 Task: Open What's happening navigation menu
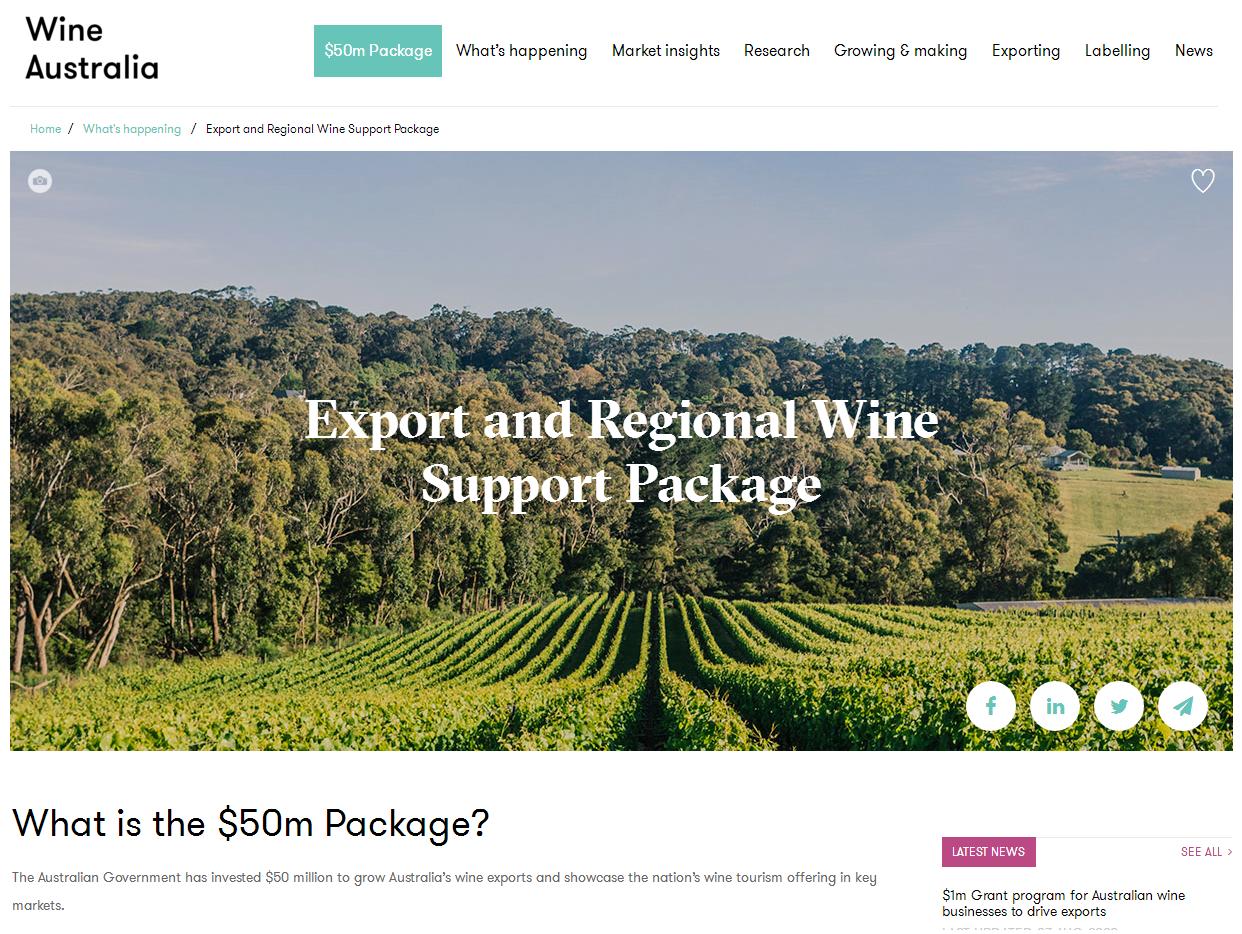point(522,51)
